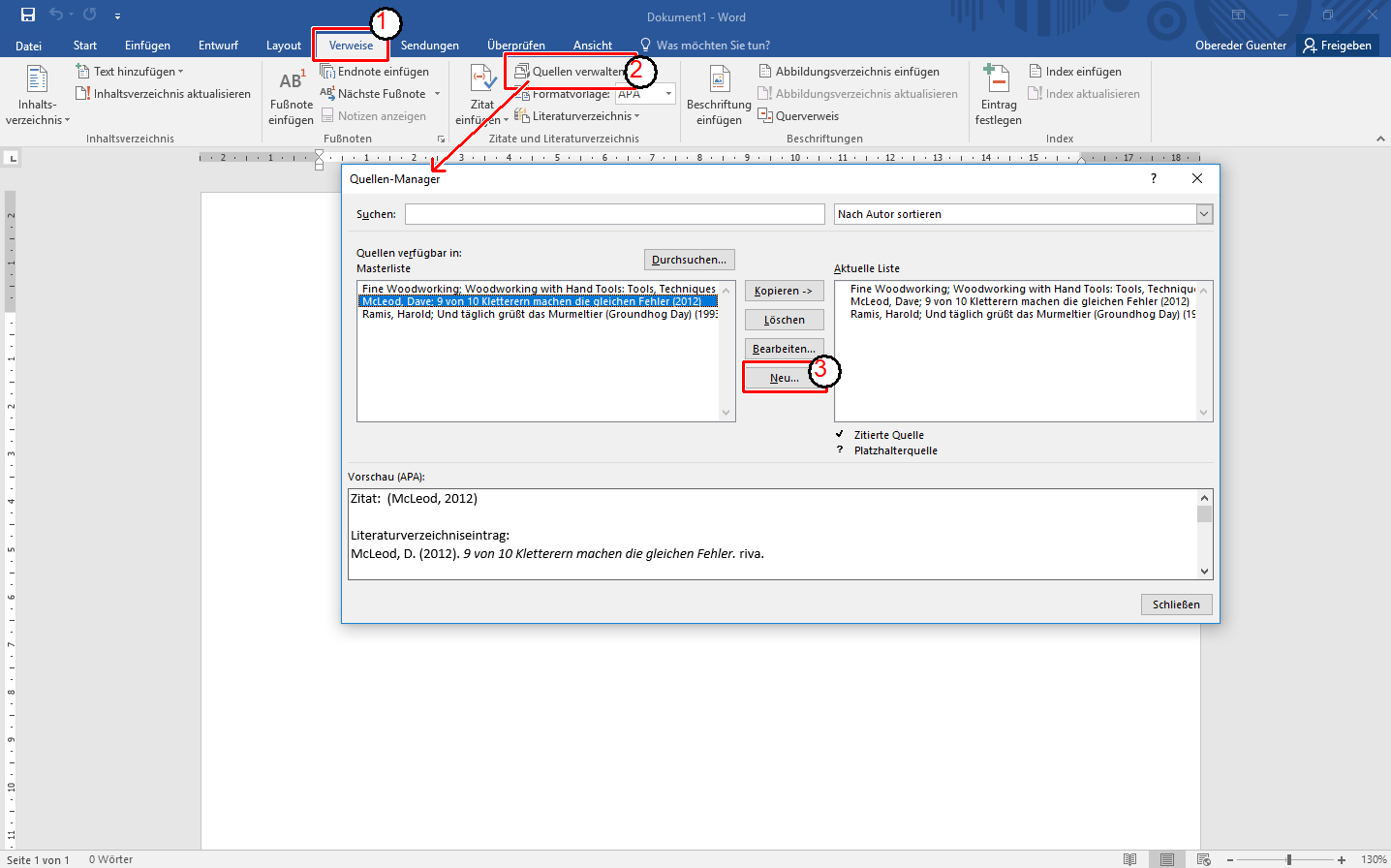Select Fine Woodworking entry in Aktuelle Liste

click(1017, 289)
